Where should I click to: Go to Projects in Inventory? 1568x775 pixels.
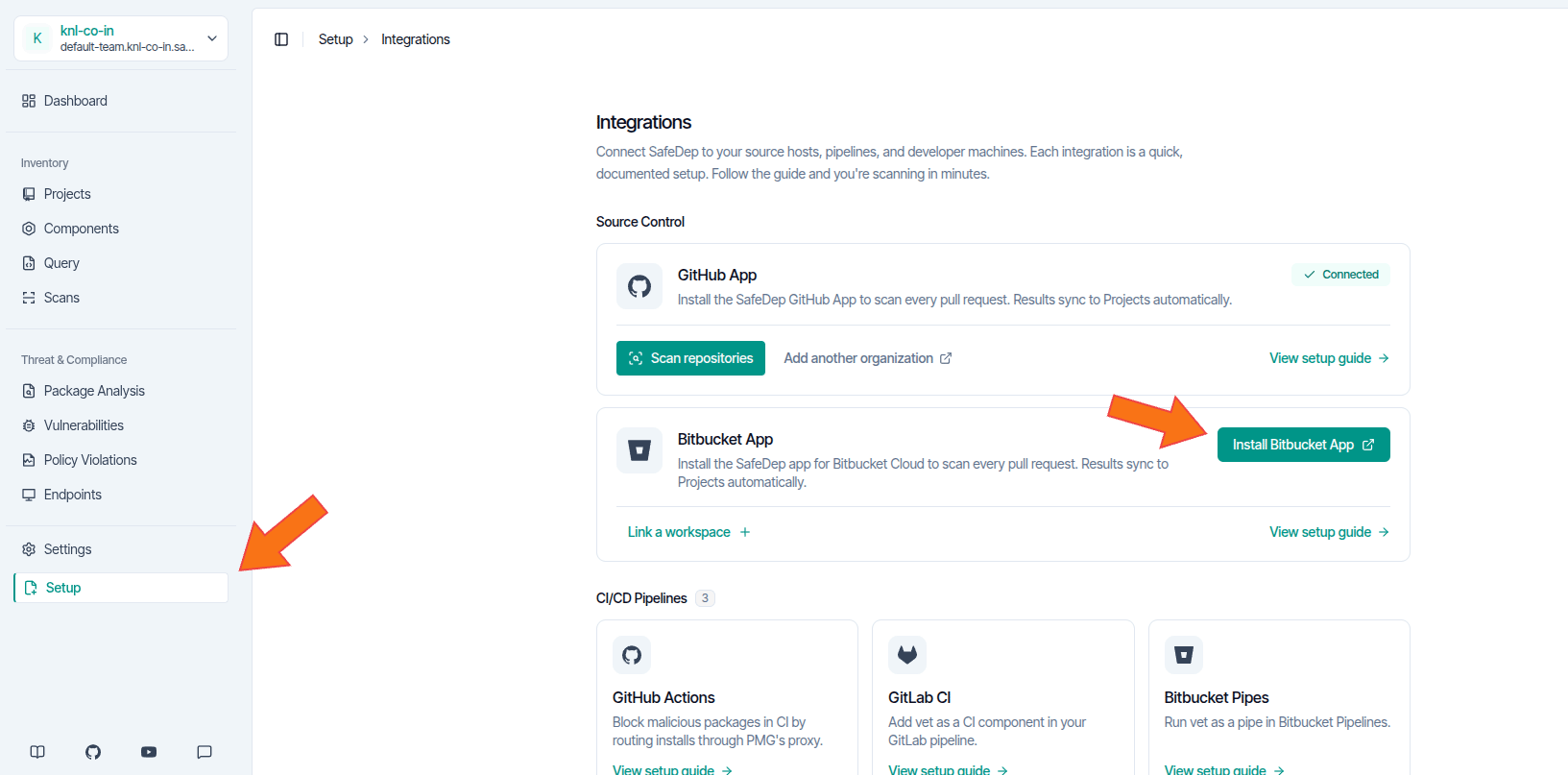pyautogui.click(x=121, y=194)
